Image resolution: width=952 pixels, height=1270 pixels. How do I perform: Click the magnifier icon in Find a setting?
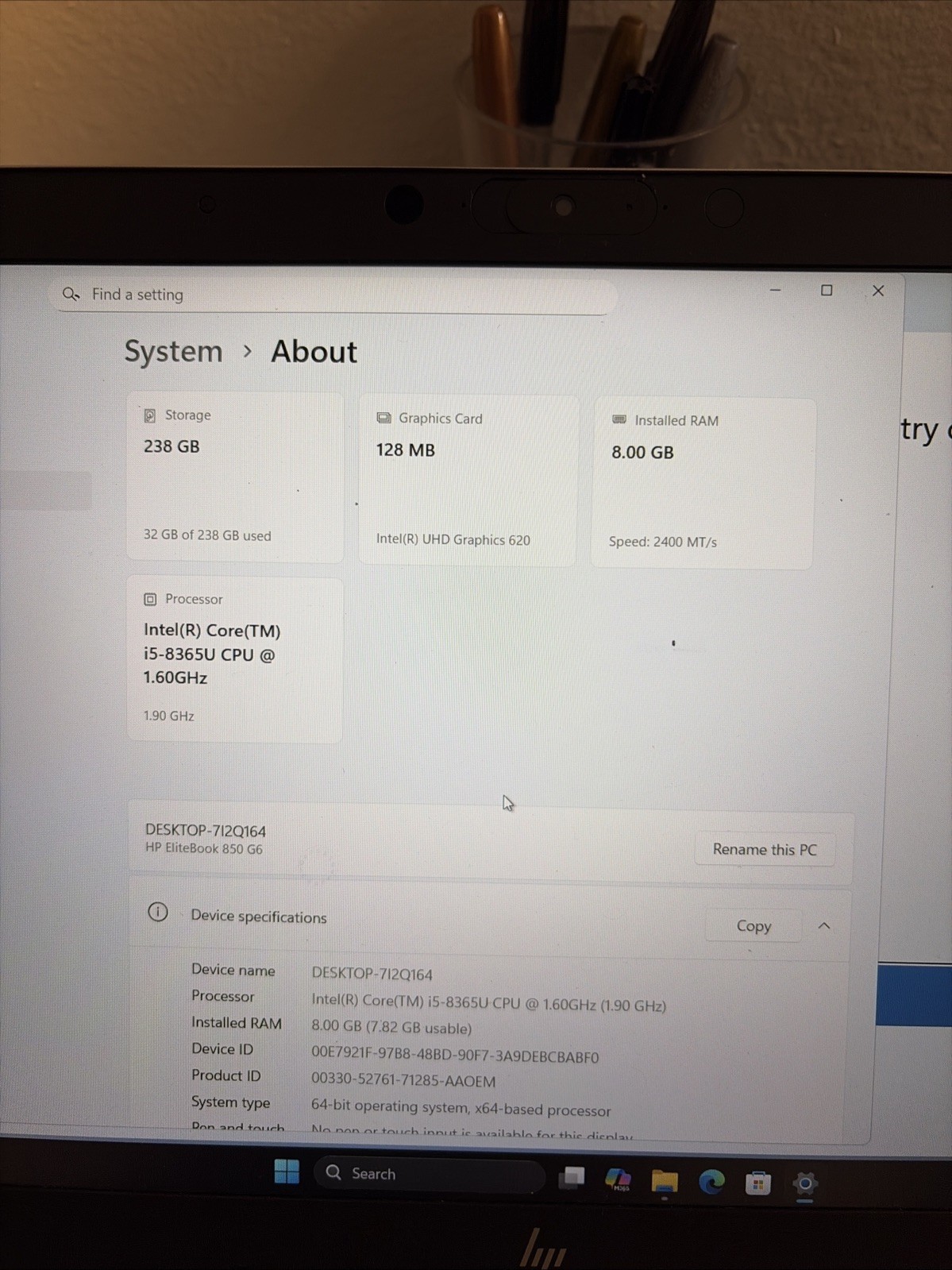(x=71, y=295)
